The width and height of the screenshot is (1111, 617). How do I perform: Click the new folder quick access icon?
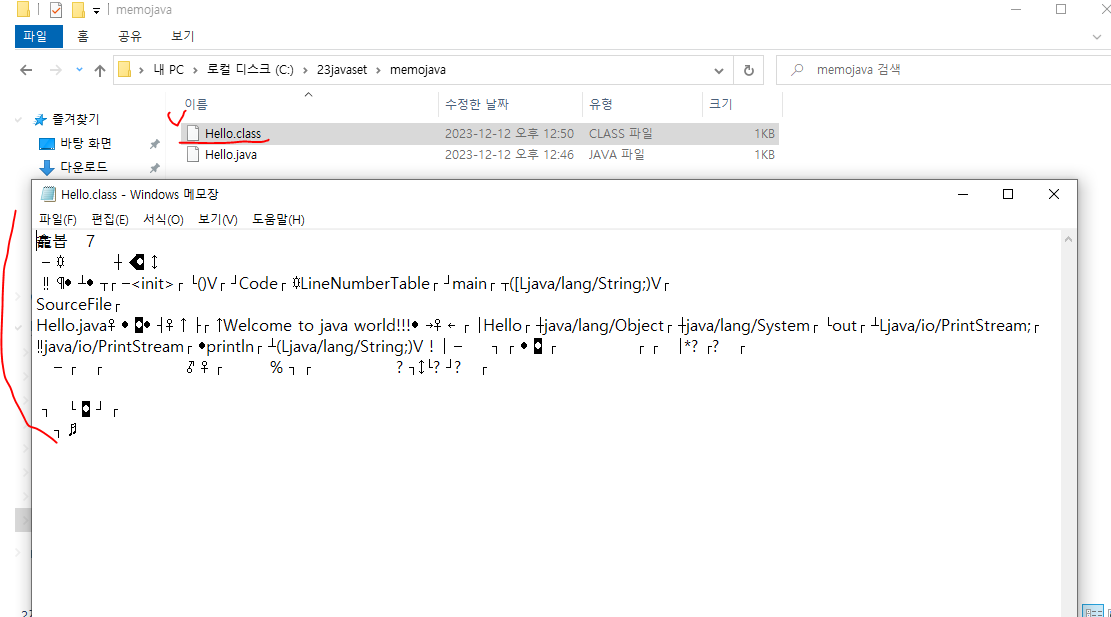(x=78, y=10)
